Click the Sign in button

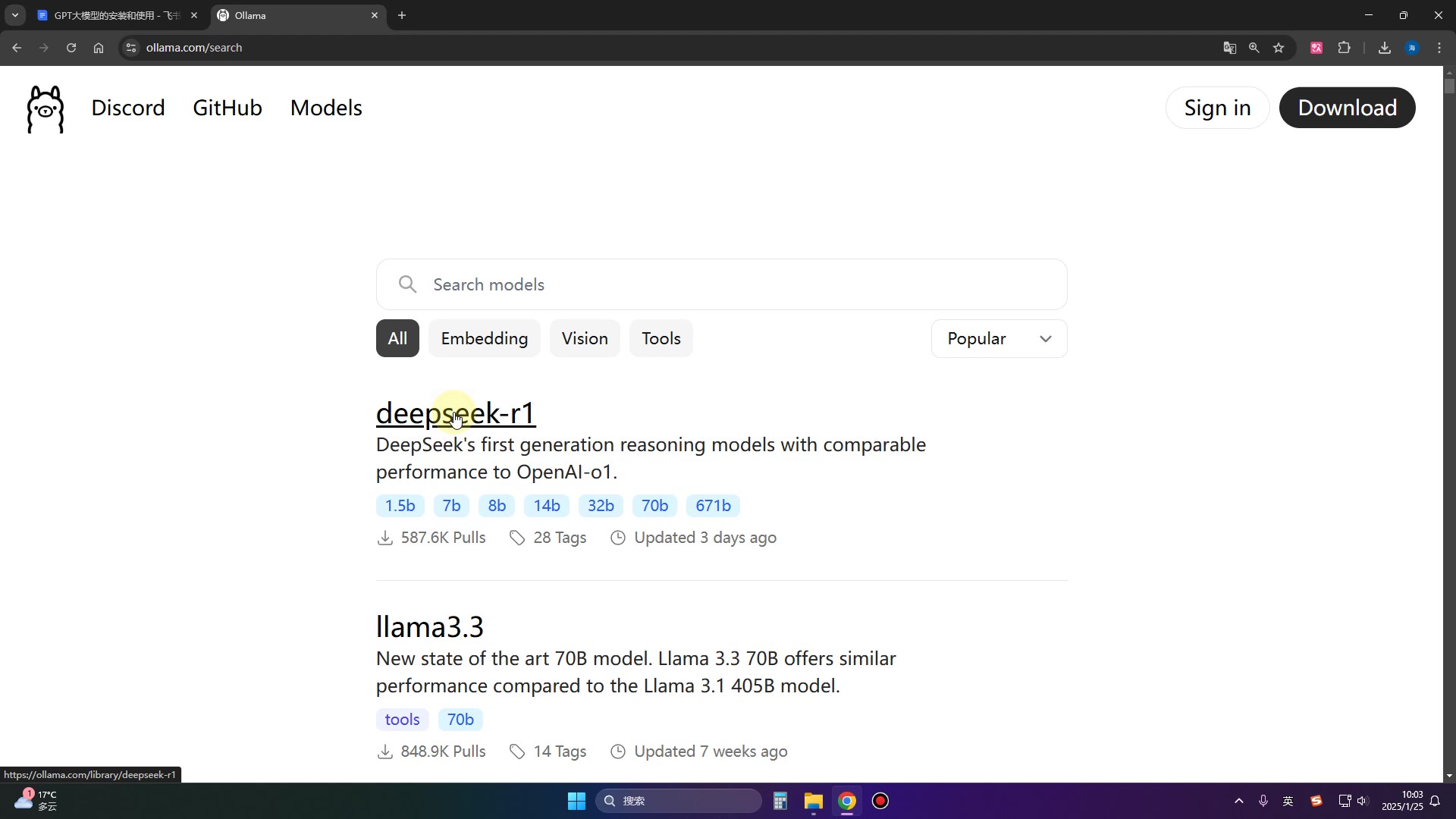pos(1217,108)
